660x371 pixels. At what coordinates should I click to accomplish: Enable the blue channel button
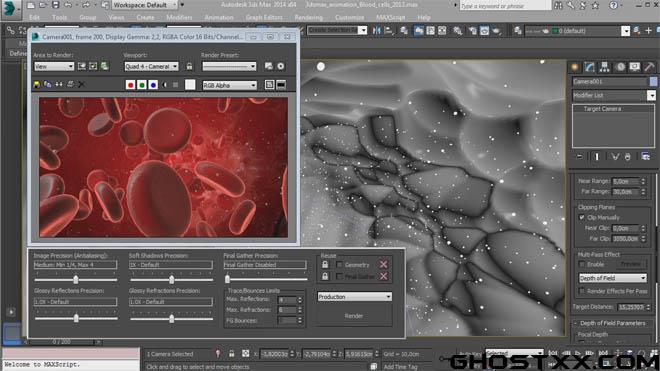(x=153, y=85)
